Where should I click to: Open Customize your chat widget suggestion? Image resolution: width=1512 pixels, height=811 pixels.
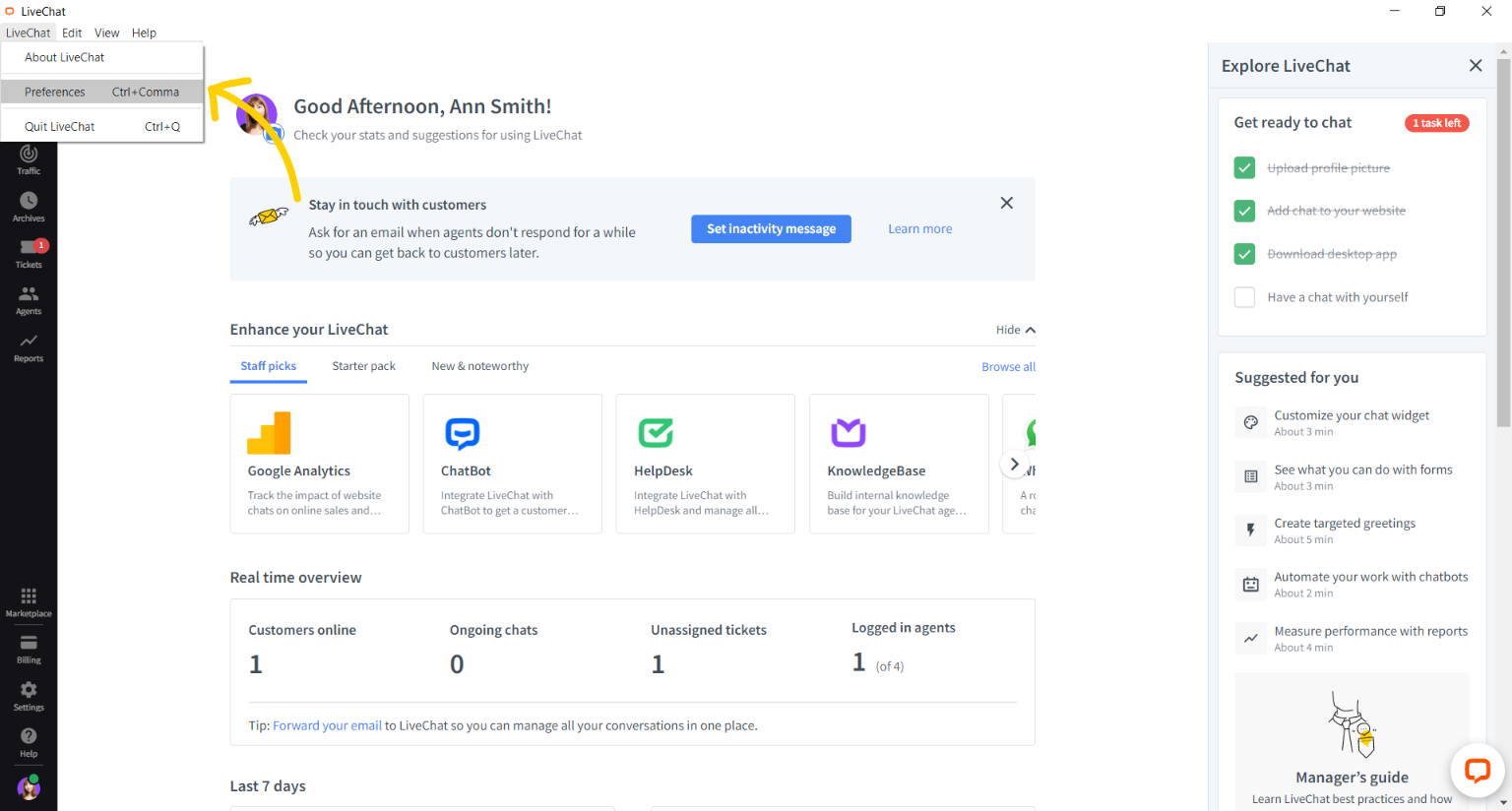(x=1352, y=422)
